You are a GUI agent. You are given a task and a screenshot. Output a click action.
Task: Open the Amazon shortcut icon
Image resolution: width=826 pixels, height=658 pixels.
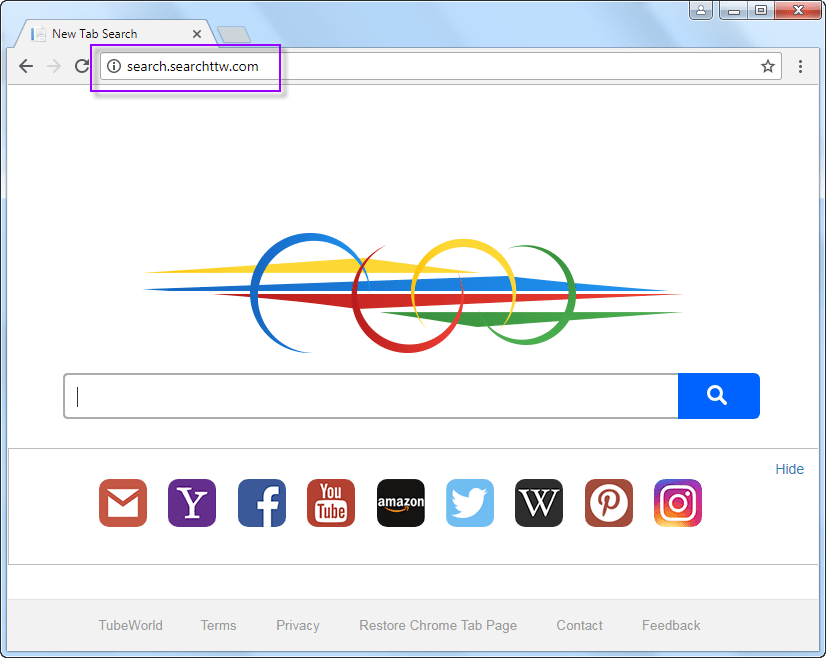[x=400, y=503]
